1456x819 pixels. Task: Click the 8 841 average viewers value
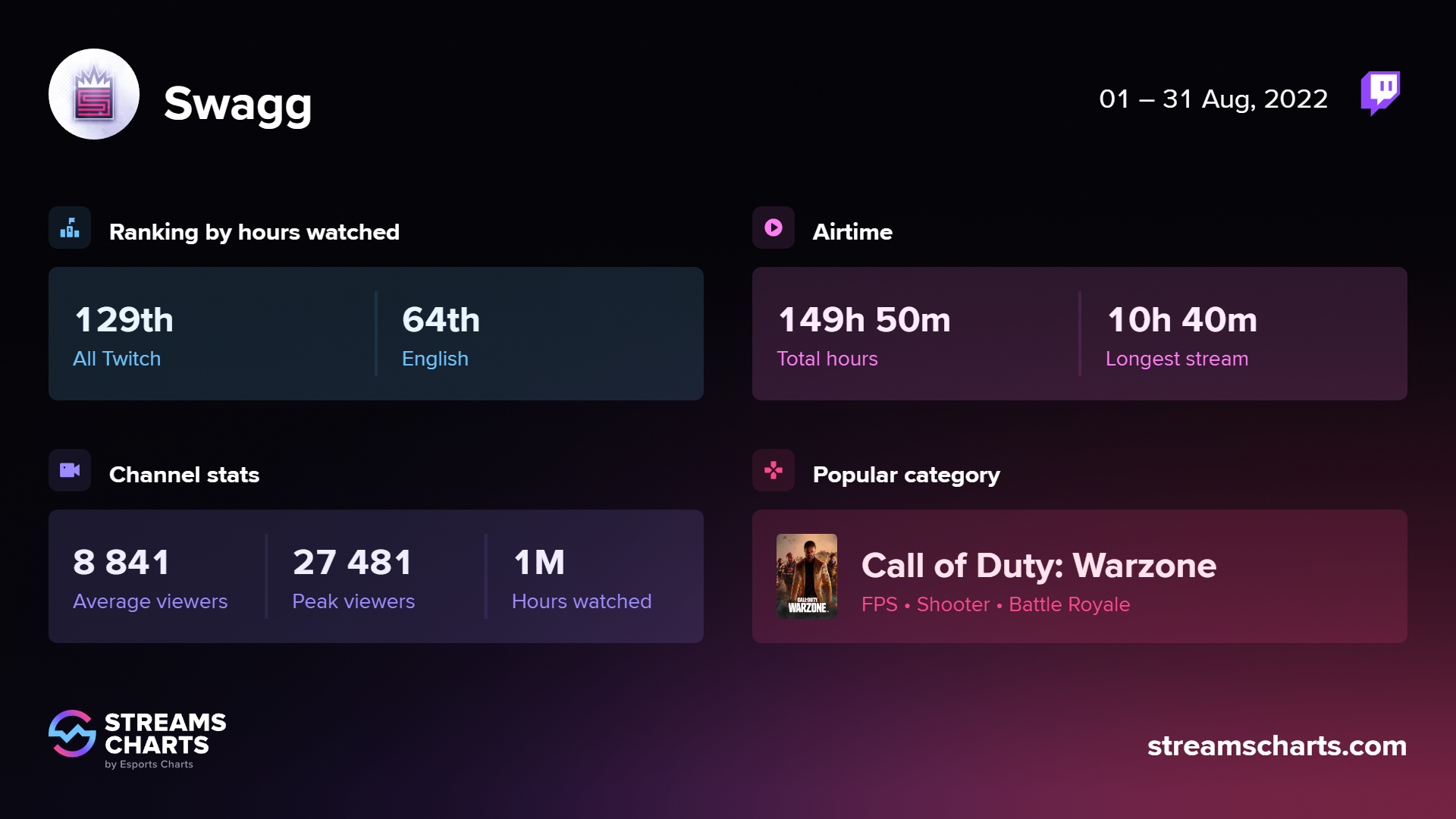pyautogui.click(x=121, y=562)
